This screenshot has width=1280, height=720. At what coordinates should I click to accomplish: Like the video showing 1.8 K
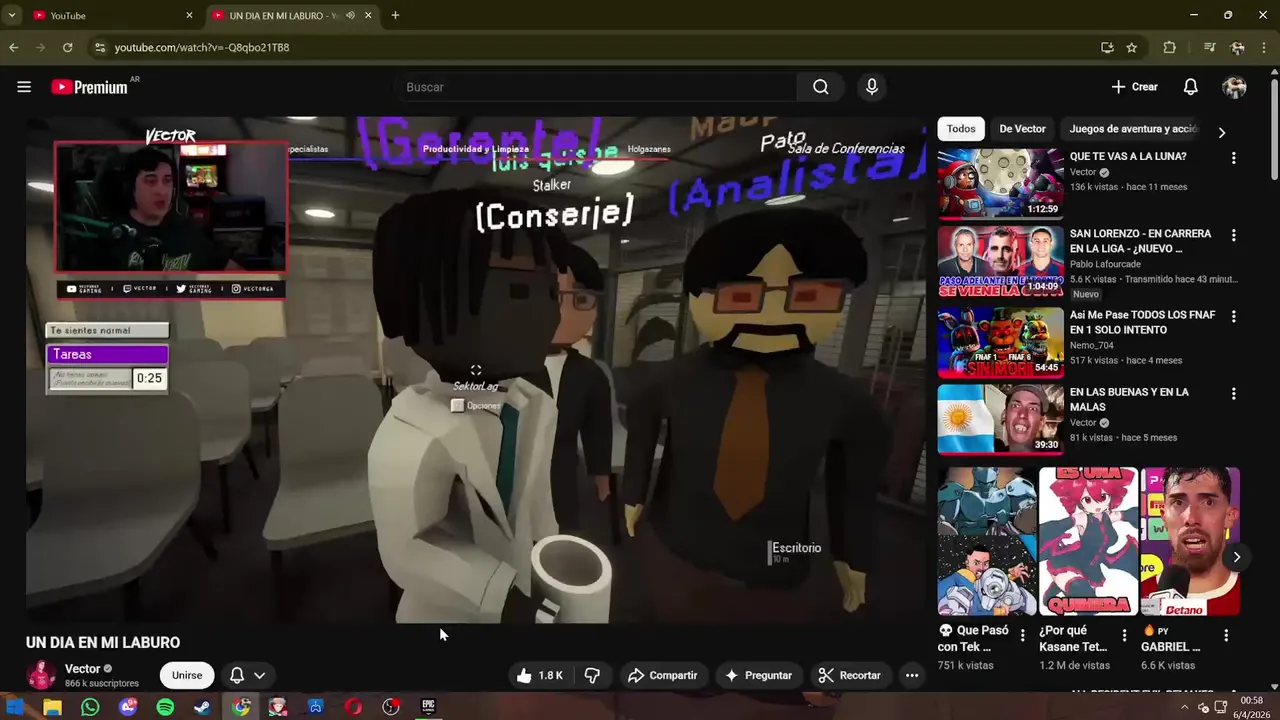click(x=539, y=675)
